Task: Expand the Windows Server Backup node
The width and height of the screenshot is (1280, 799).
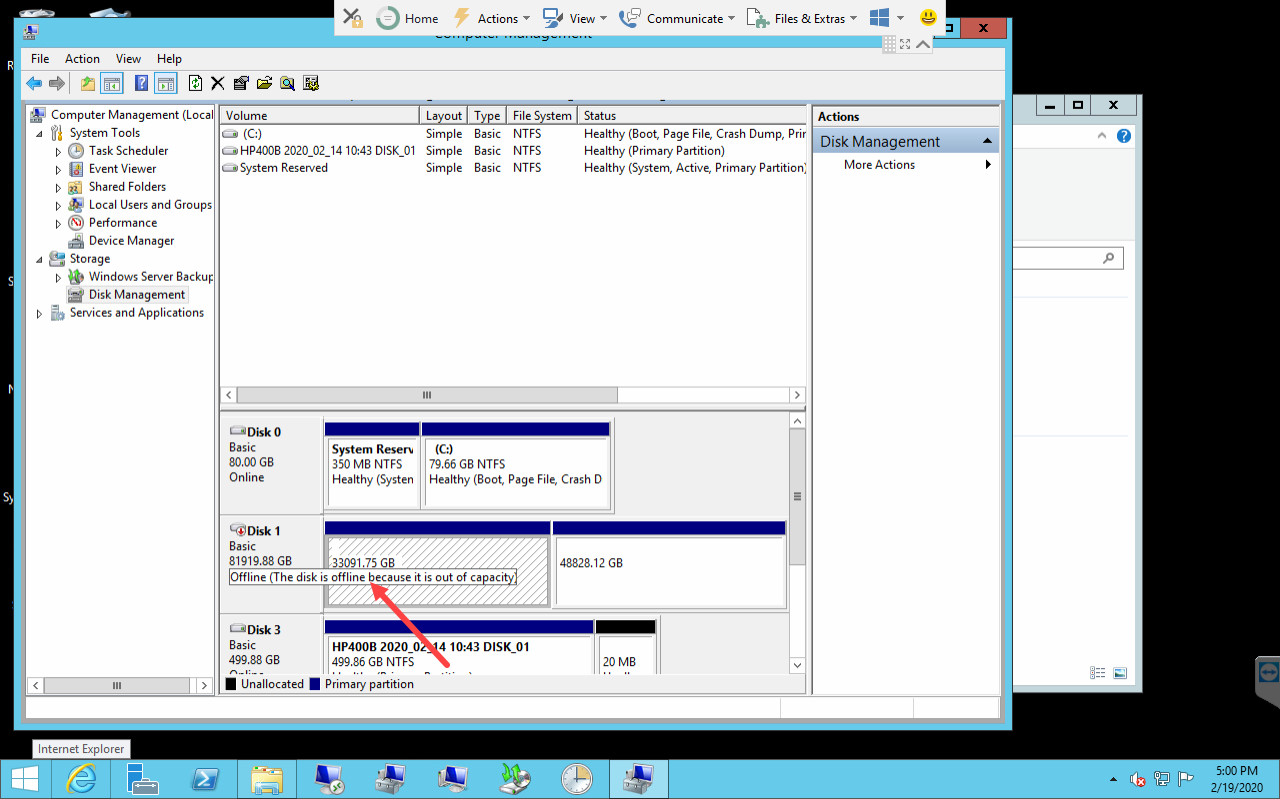Action: (59, 277)
